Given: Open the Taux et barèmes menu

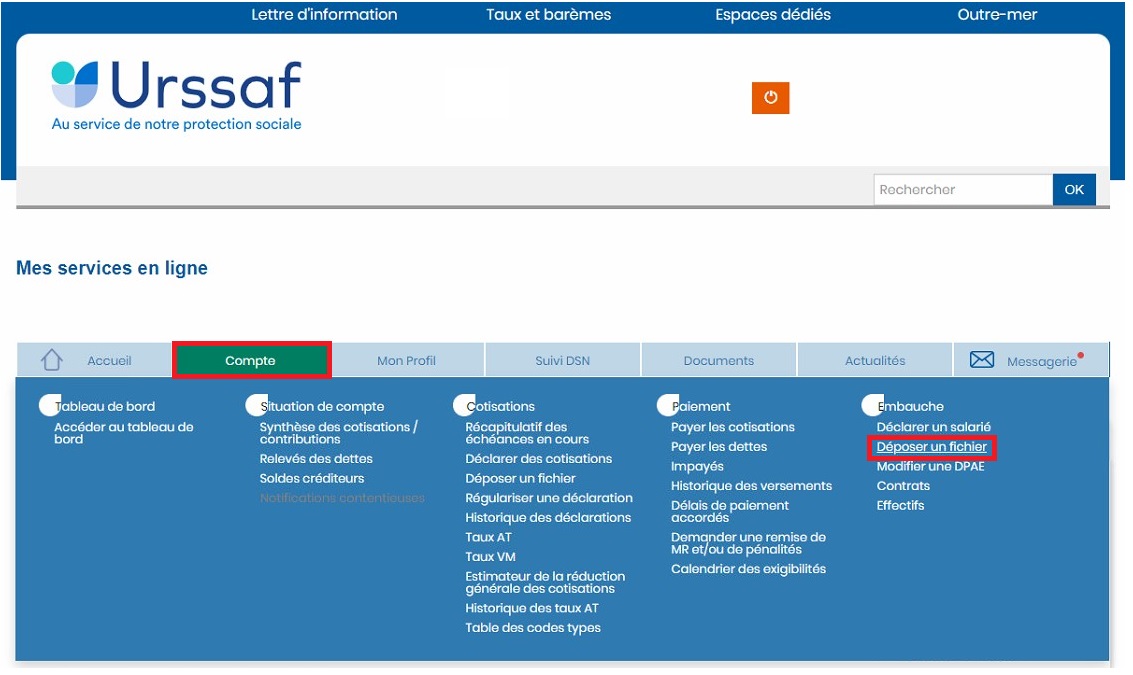Looking at the screenshot, I should [548, 15].
